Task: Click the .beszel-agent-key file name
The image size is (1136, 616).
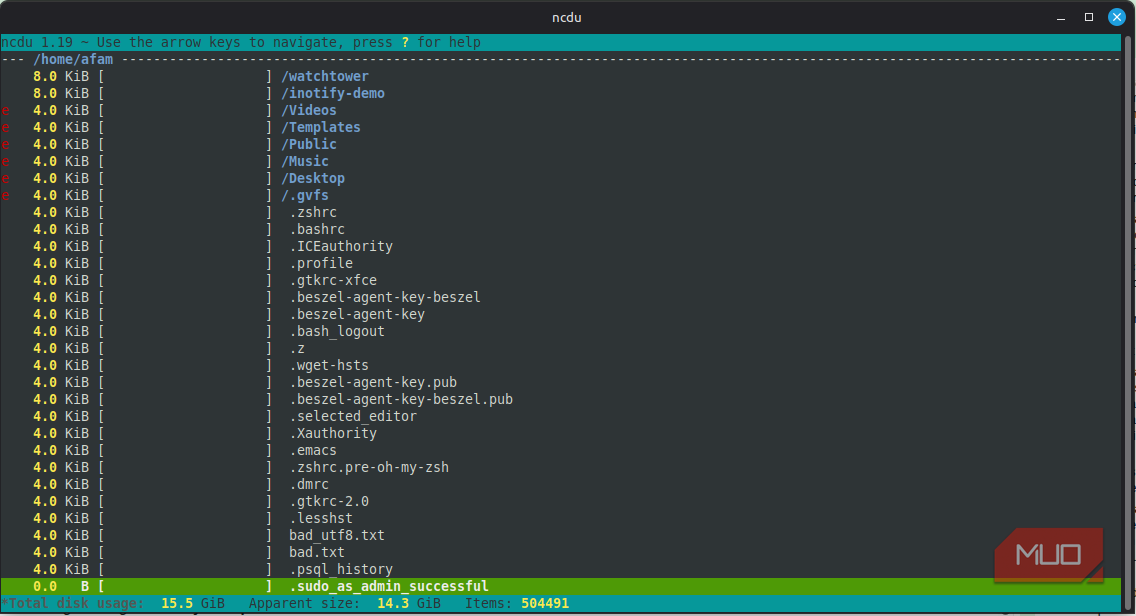Action: [x=357, y=315]
